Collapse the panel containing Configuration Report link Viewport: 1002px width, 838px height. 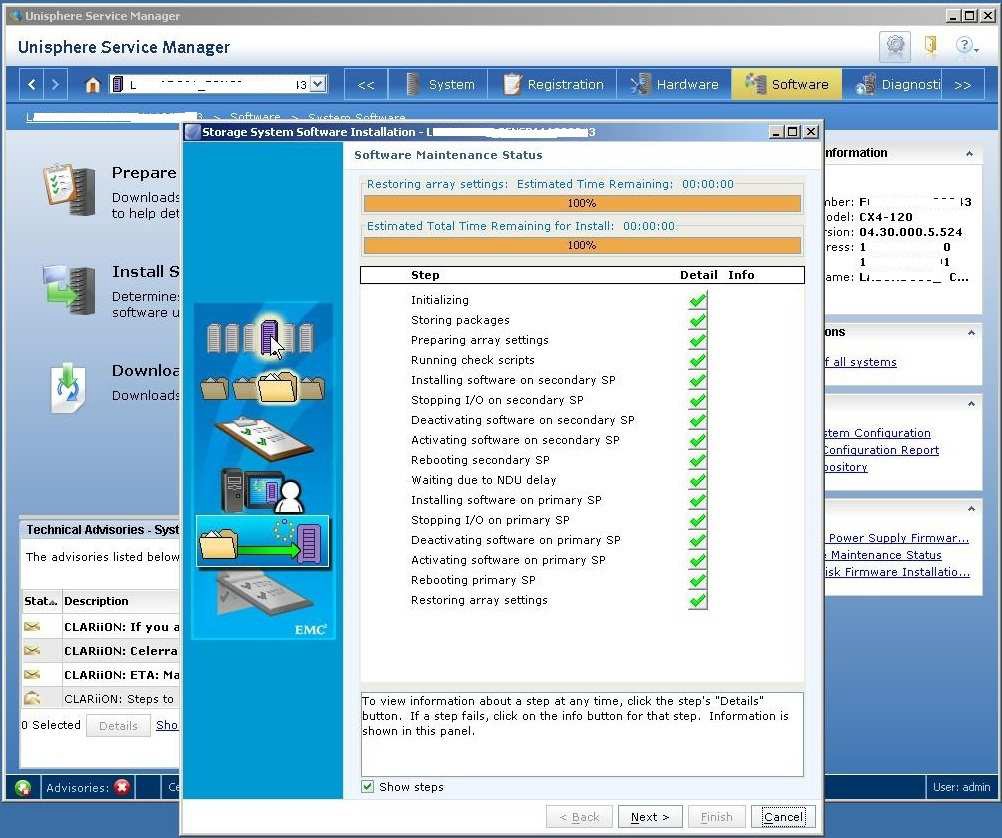(971, 403)
